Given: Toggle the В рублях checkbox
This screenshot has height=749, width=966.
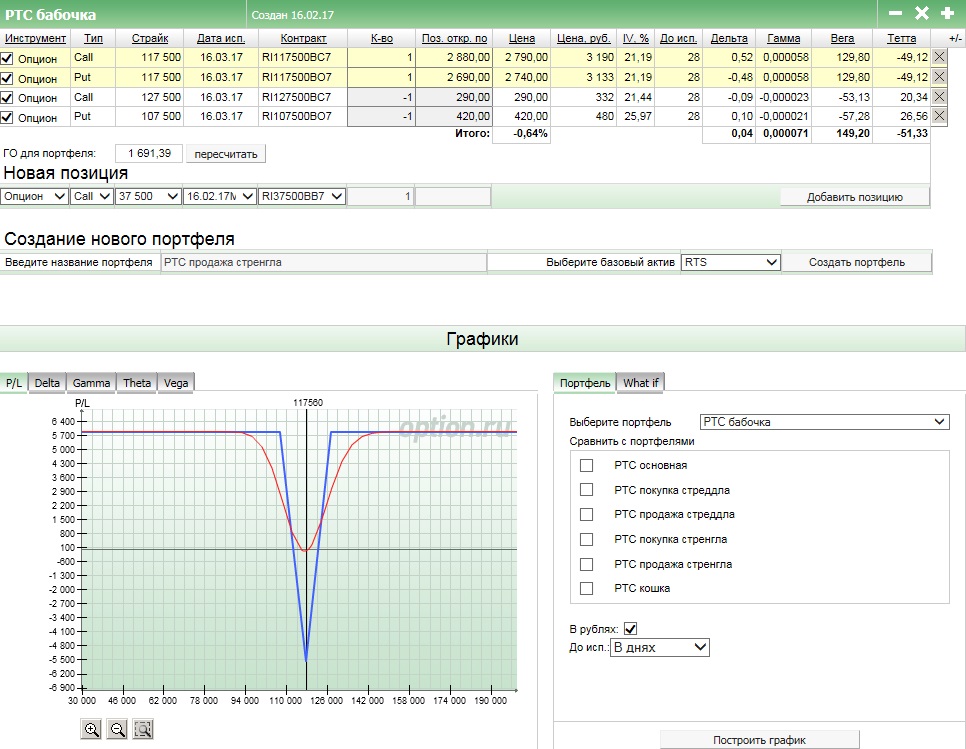Looking at the screenshot, I should (630, 629).
